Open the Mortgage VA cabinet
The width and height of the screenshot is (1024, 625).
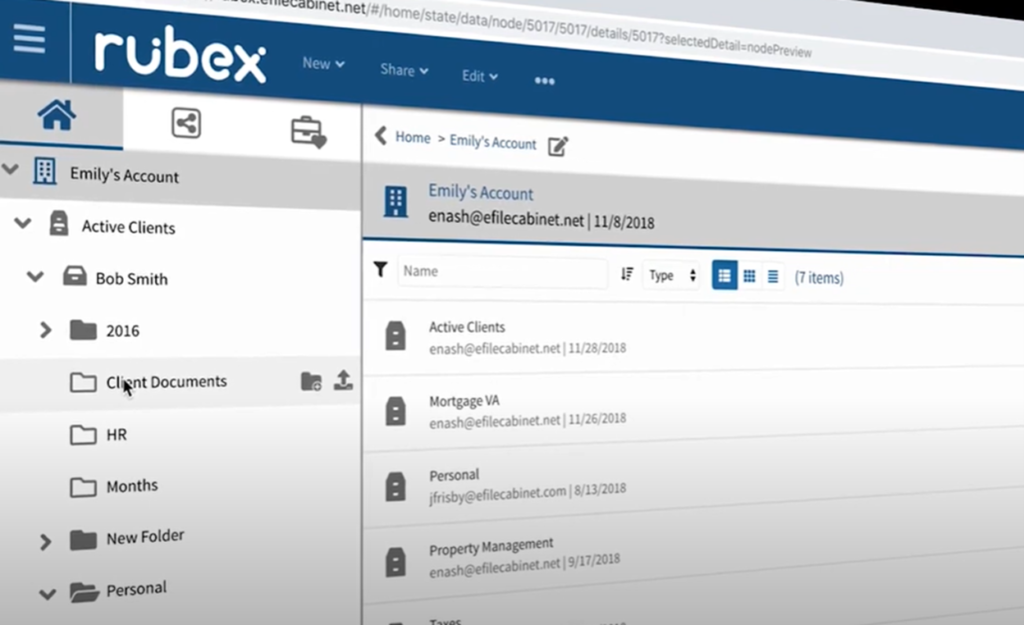464,401
